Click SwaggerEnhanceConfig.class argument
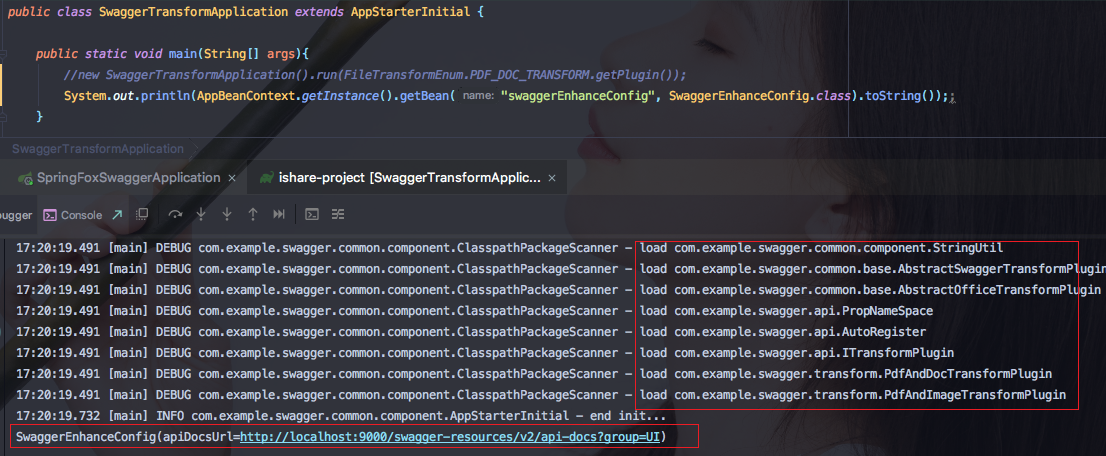 [759, 96]
